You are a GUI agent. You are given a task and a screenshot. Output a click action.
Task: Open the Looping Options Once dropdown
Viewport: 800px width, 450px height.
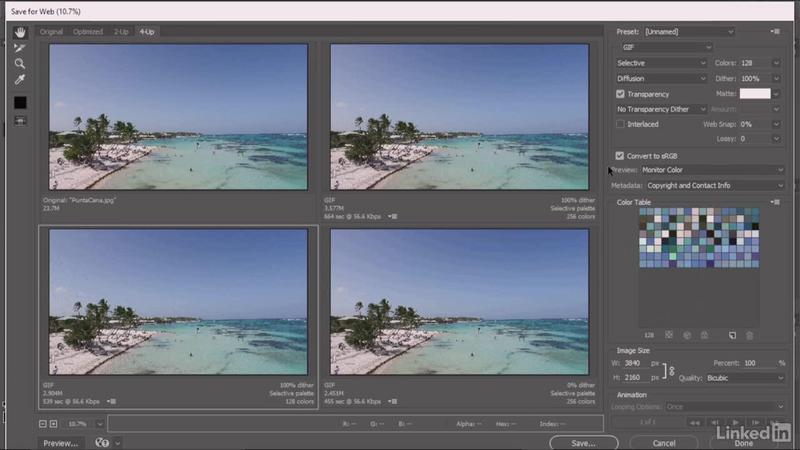724,407
